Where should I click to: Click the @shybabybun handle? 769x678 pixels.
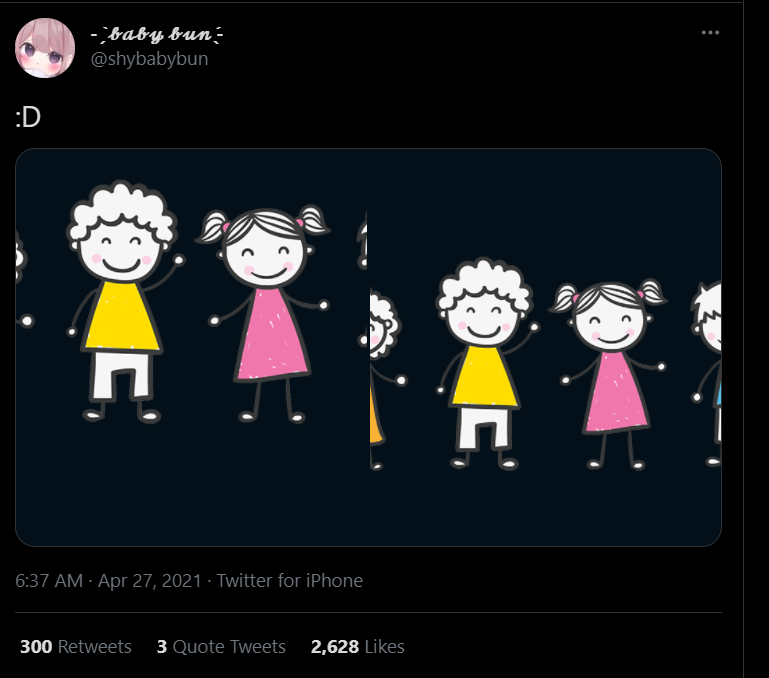click(x=149, y=59)
